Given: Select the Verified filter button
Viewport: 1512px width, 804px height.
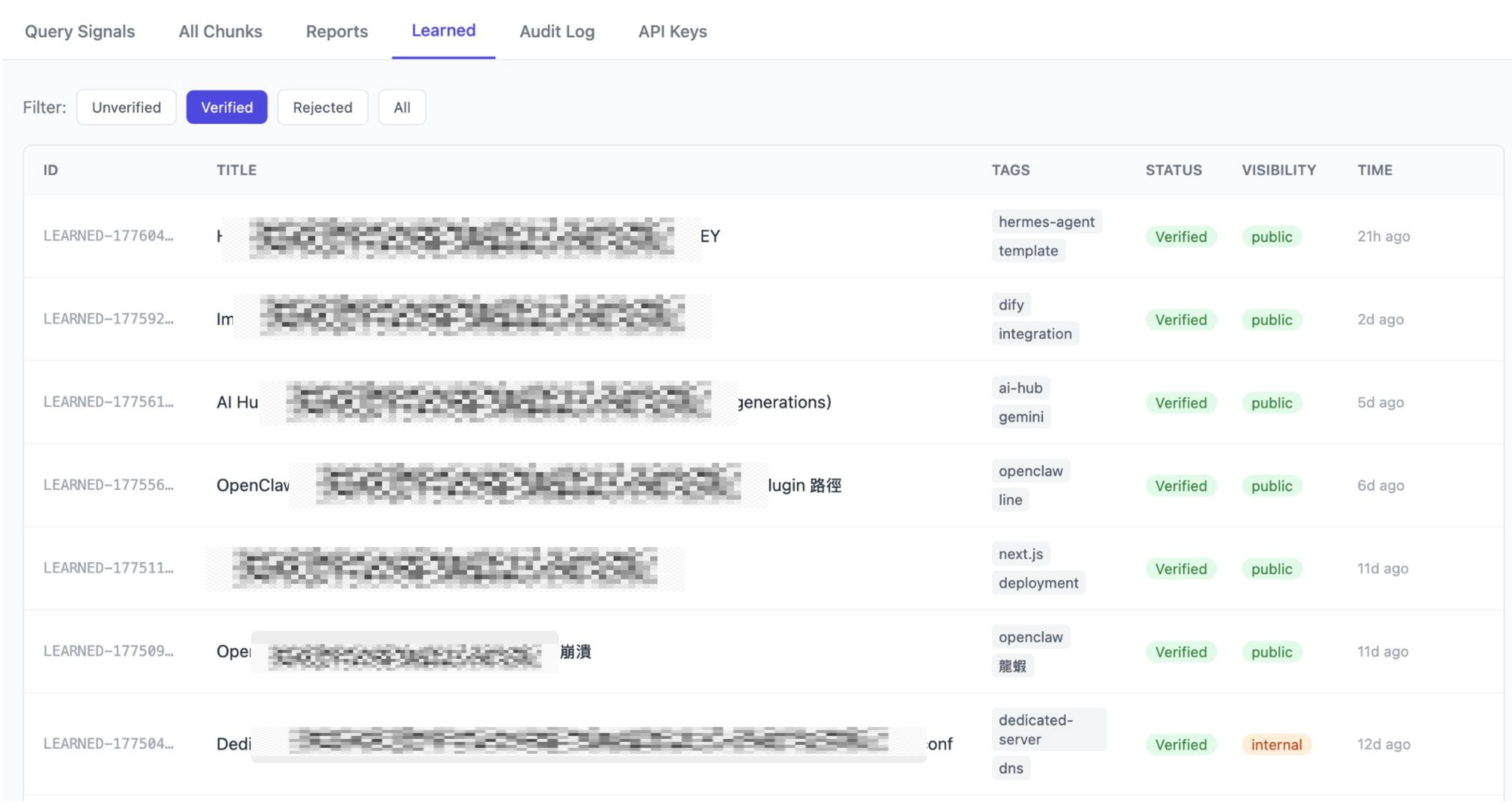Looking at the screenshot, I should pos(227,107).
